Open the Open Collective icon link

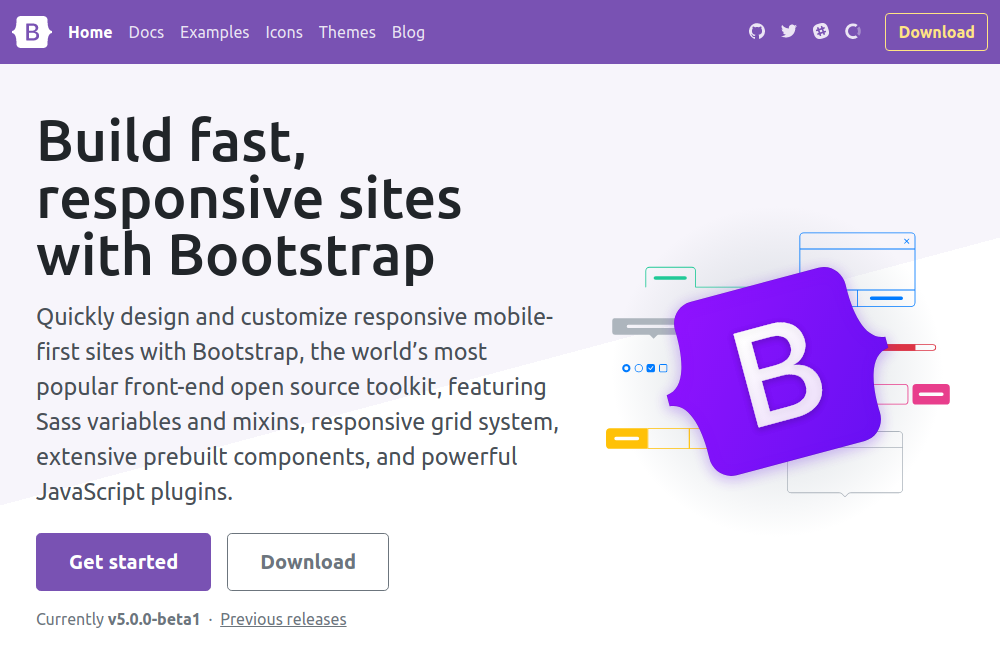(x=853, y=31)
